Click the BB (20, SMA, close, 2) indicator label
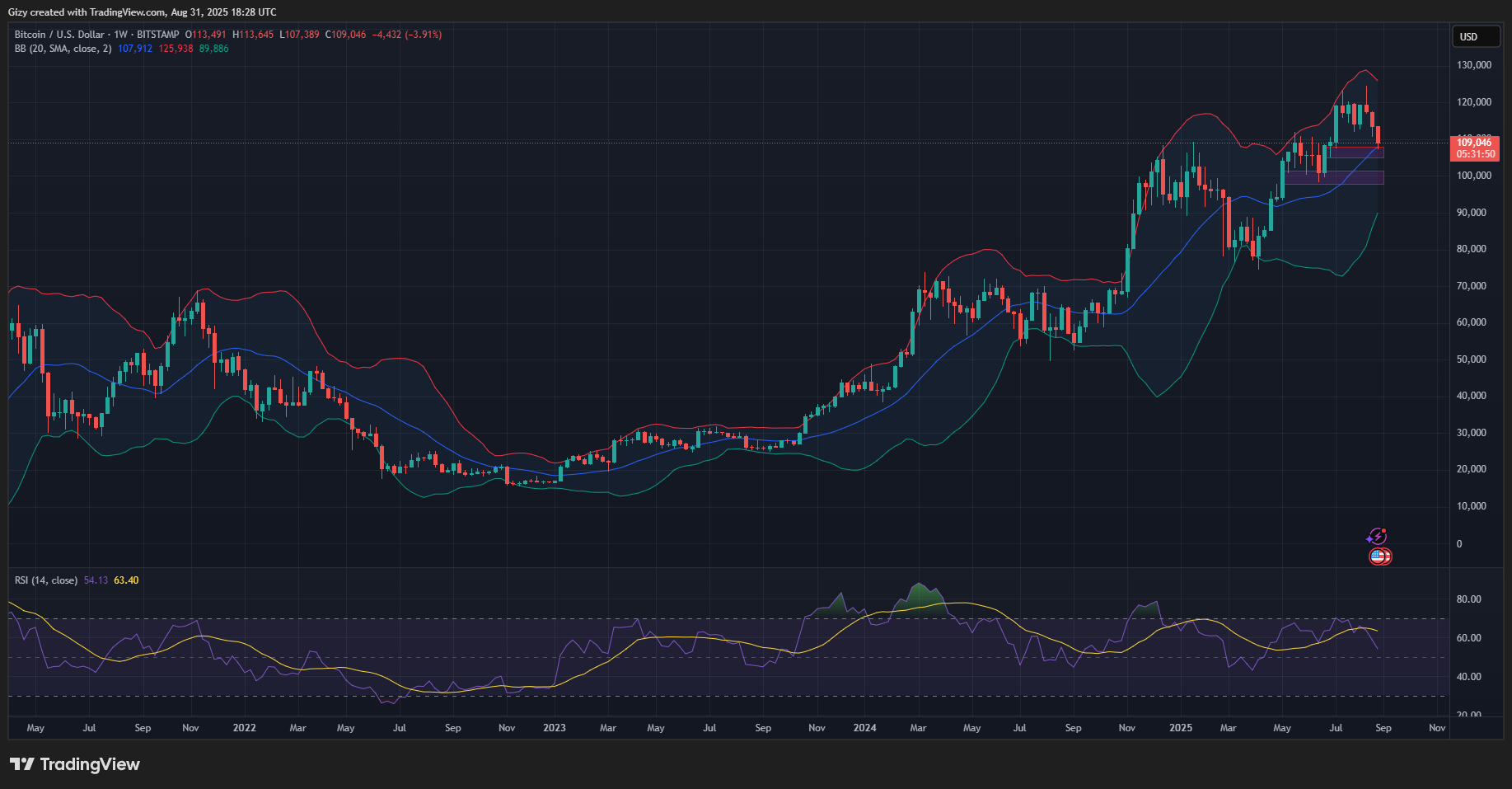The width and height of the screenshot is (1512, 789). click(x=63, y=49)
